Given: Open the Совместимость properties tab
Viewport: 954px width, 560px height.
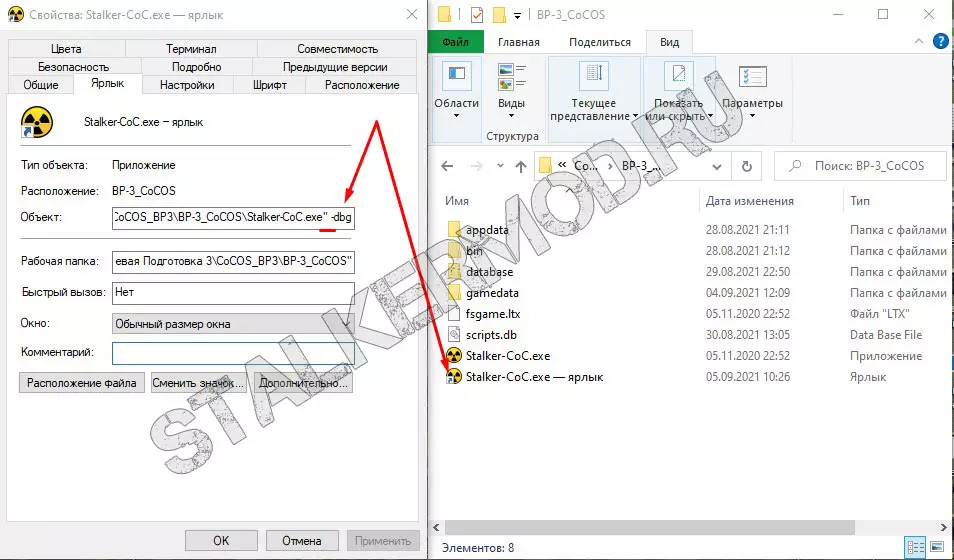Looking at the screenshot, I should click(337, 49).
